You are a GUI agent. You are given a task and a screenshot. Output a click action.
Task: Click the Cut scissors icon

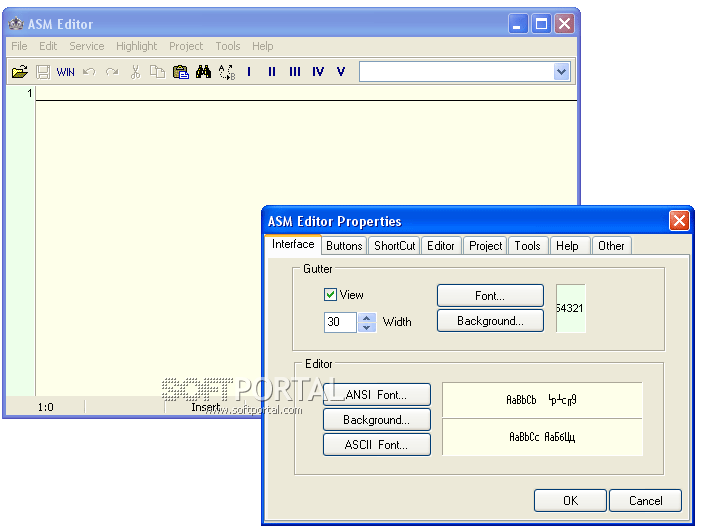click(135, 72)
